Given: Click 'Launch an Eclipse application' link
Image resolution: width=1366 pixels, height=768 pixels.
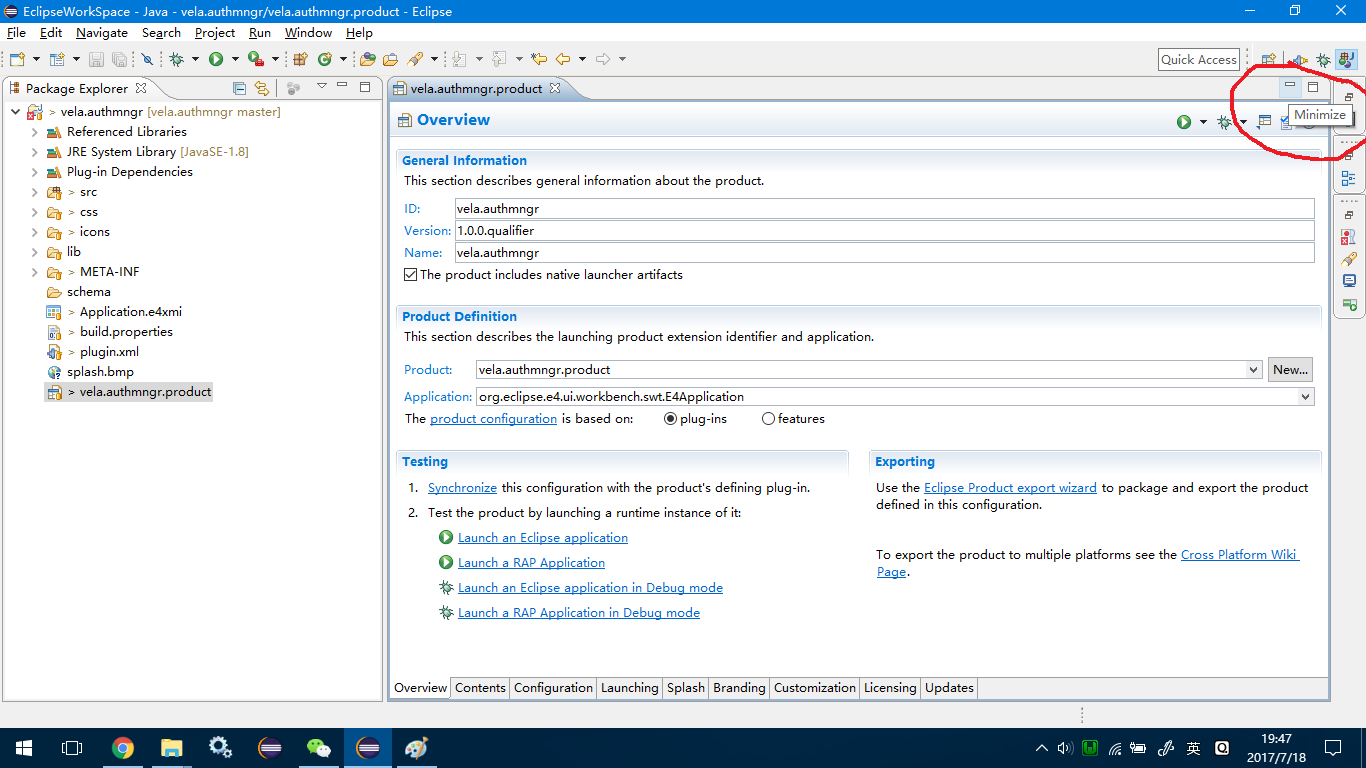Looking at the screenshot, I should [543, 538].
